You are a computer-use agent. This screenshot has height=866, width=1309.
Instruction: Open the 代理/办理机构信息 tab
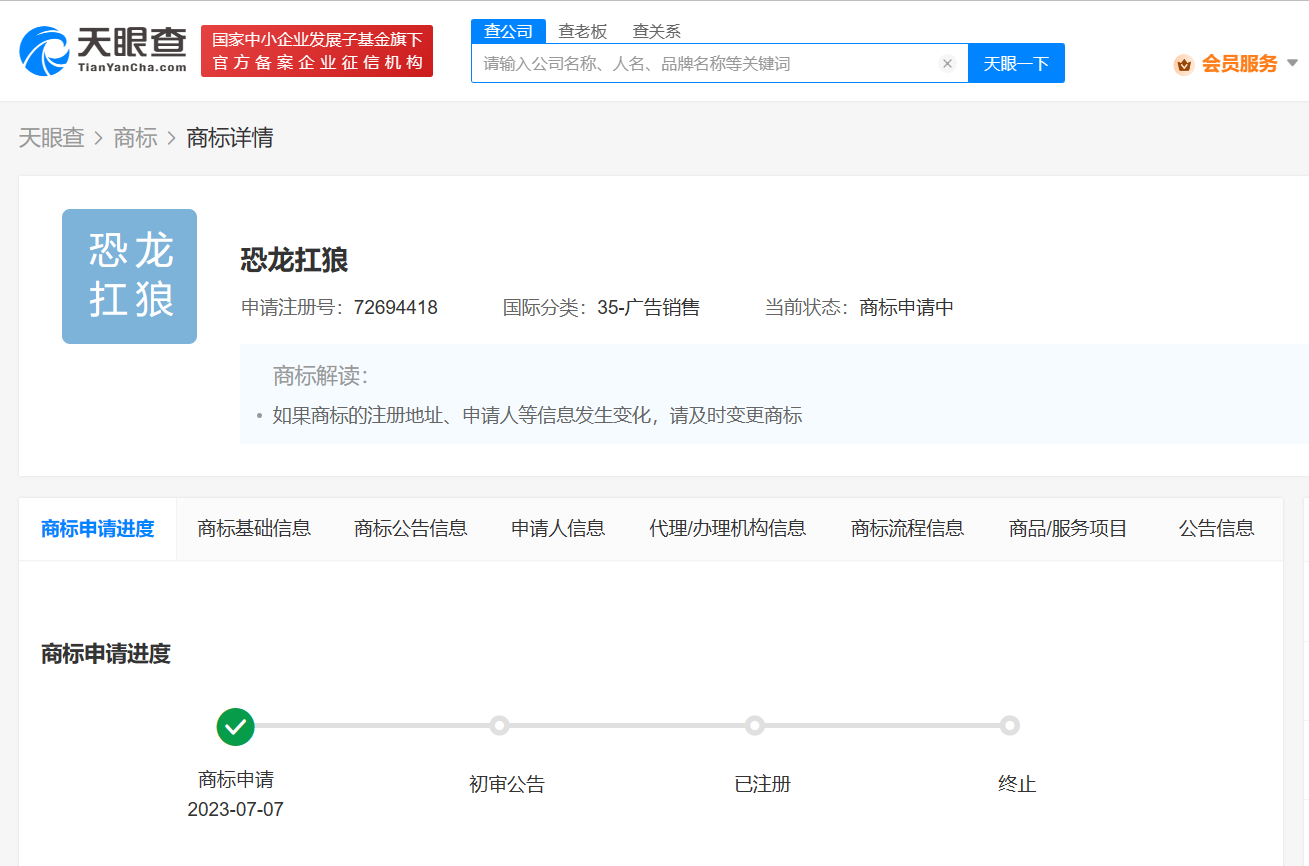[728, 529]
